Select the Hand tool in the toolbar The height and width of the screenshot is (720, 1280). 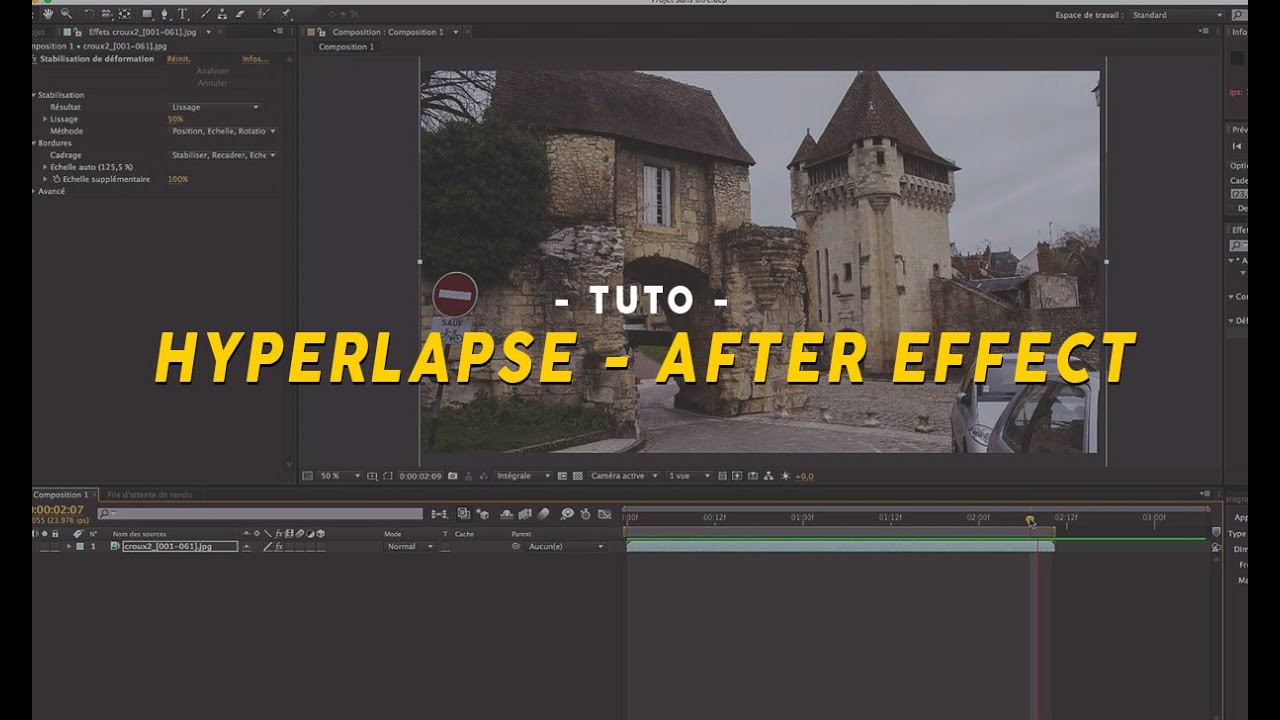(47, 14)
